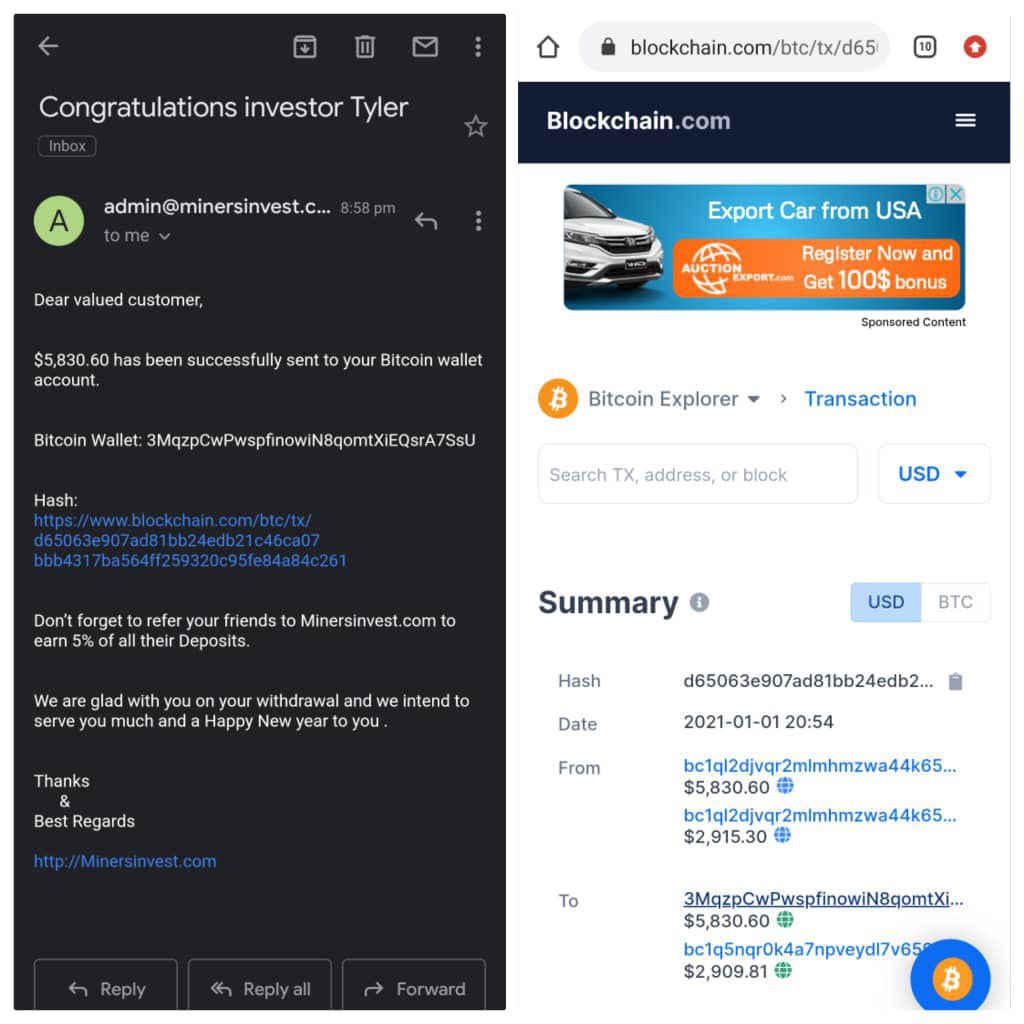
Task: Mark email as unread with the envelope icon
Action: pos(425,46)
